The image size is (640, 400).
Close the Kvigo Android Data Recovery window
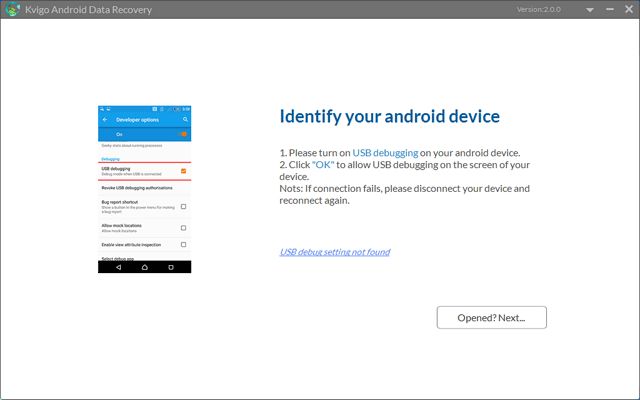(629, 9)
